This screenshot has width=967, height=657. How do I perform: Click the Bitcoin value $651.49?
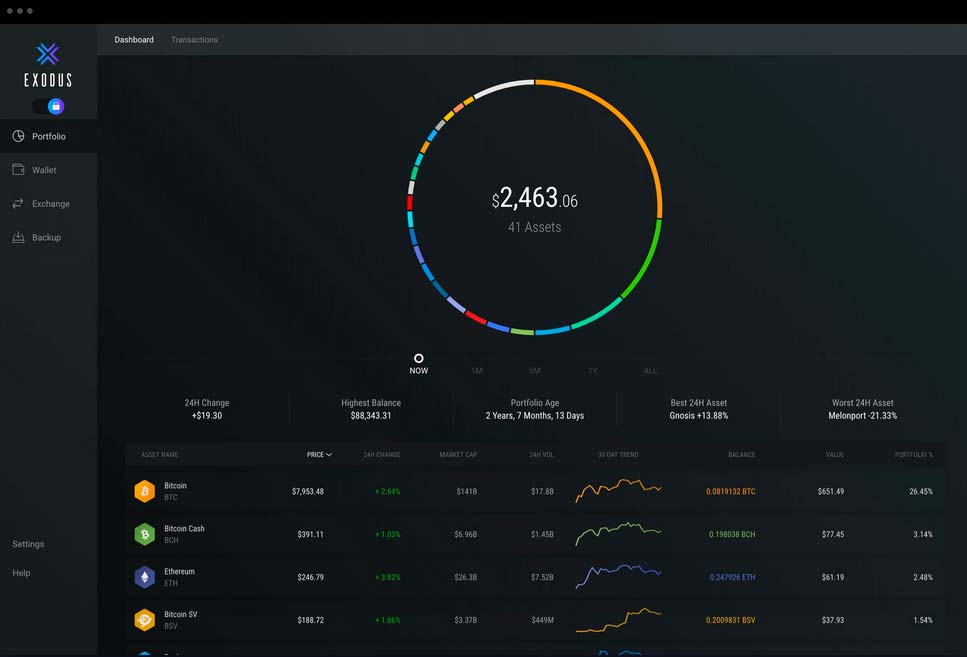pyautogui.click(x=831, y=492)
